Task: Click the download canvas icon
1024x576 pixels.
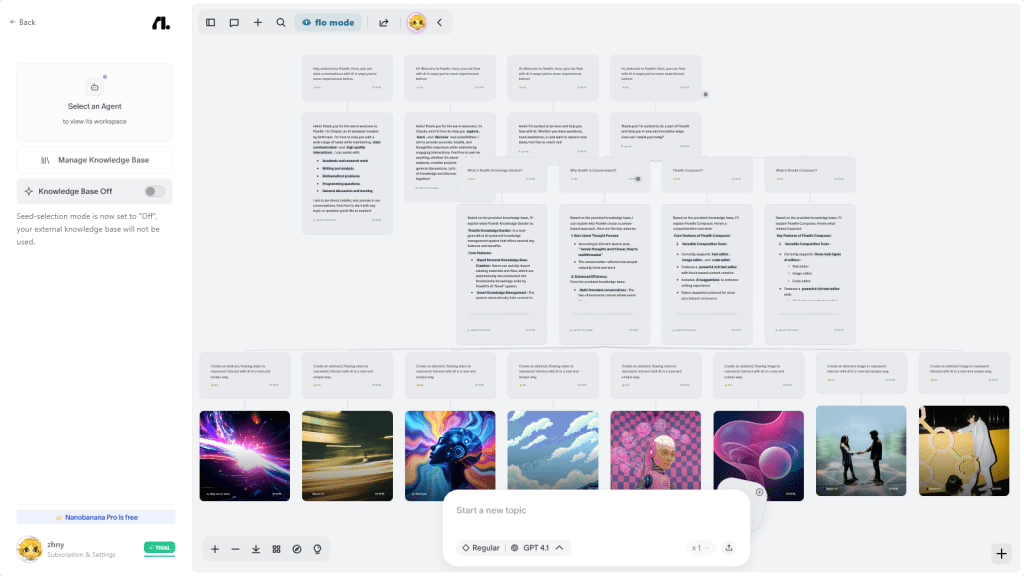Action: tap(256, 549)
